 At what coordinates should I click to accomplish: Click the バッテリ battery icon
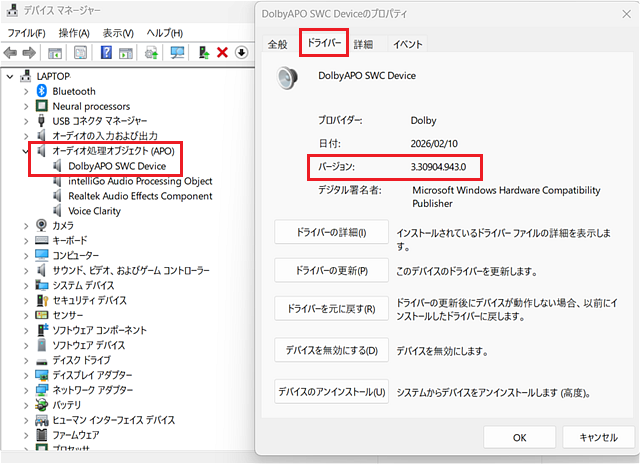pyautogui.click(x=42, y=405)
